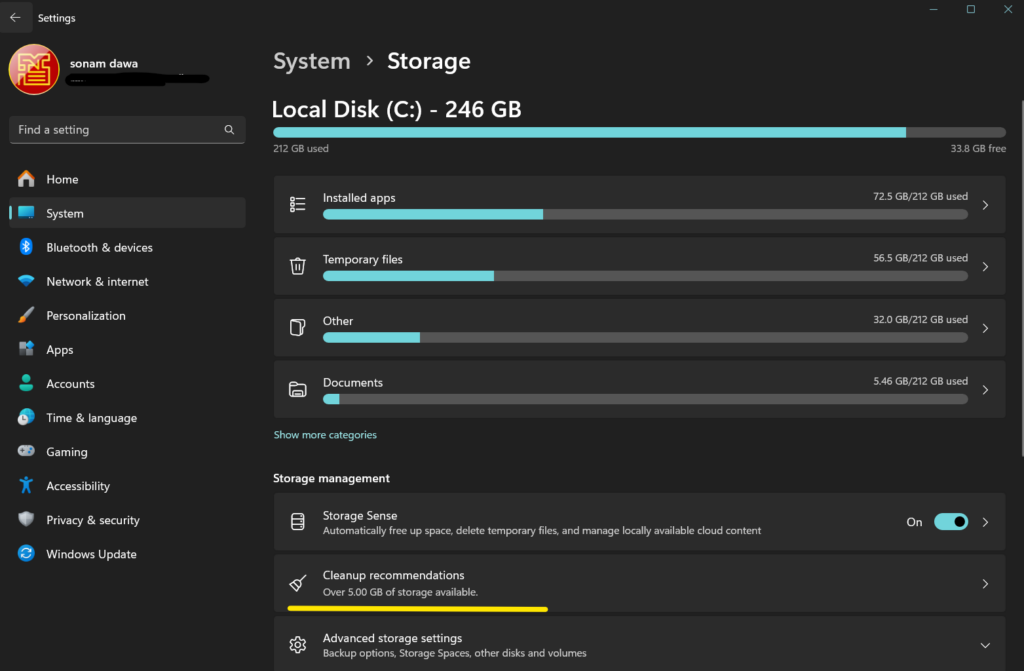Open Cleanup recommendations chevron arrow

coord(985,583)
